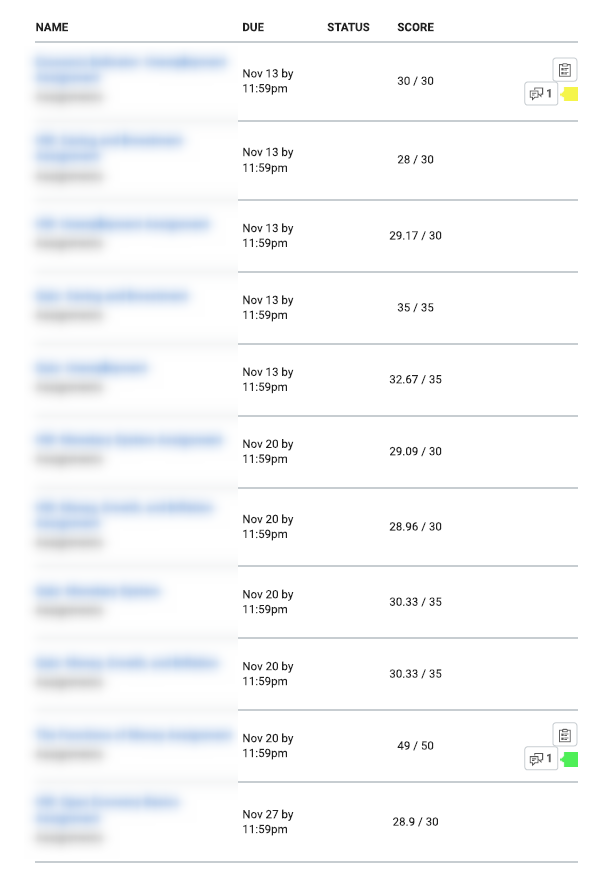Image resolution: width=616 pixels, height=887 pixels.
Task: Open the rubric icon in the 49 / 50 row
Action: (565, 735)
